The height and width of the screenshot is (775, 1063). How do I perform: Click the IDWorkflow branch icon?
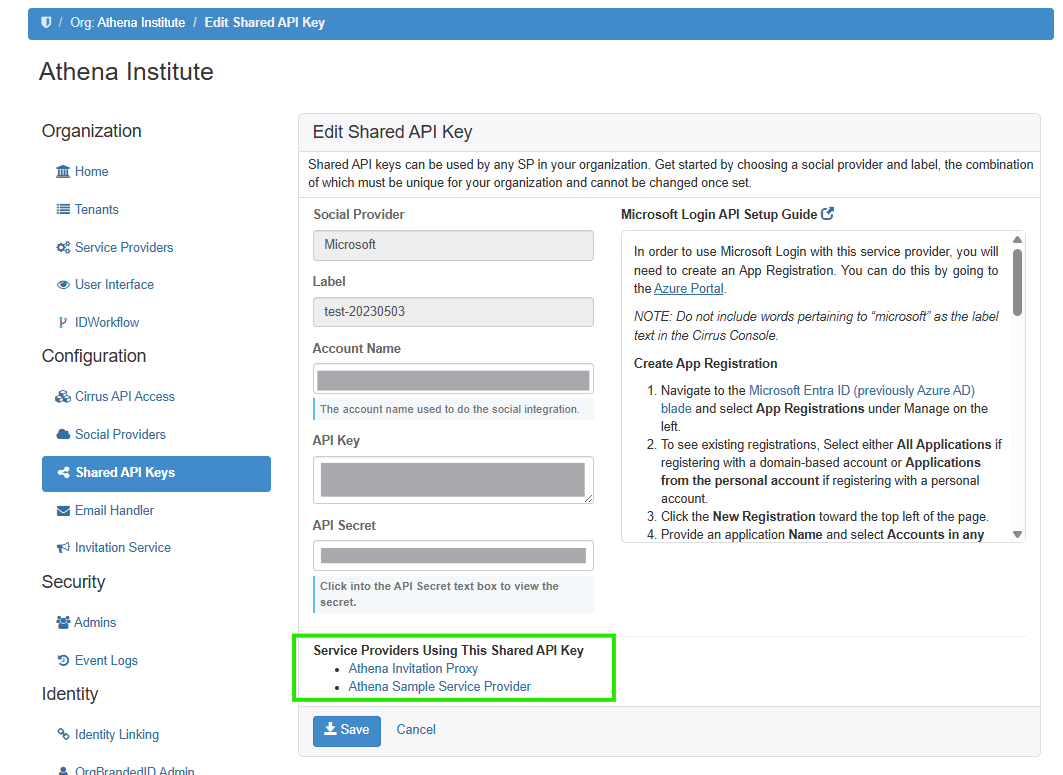click(64, 323)
